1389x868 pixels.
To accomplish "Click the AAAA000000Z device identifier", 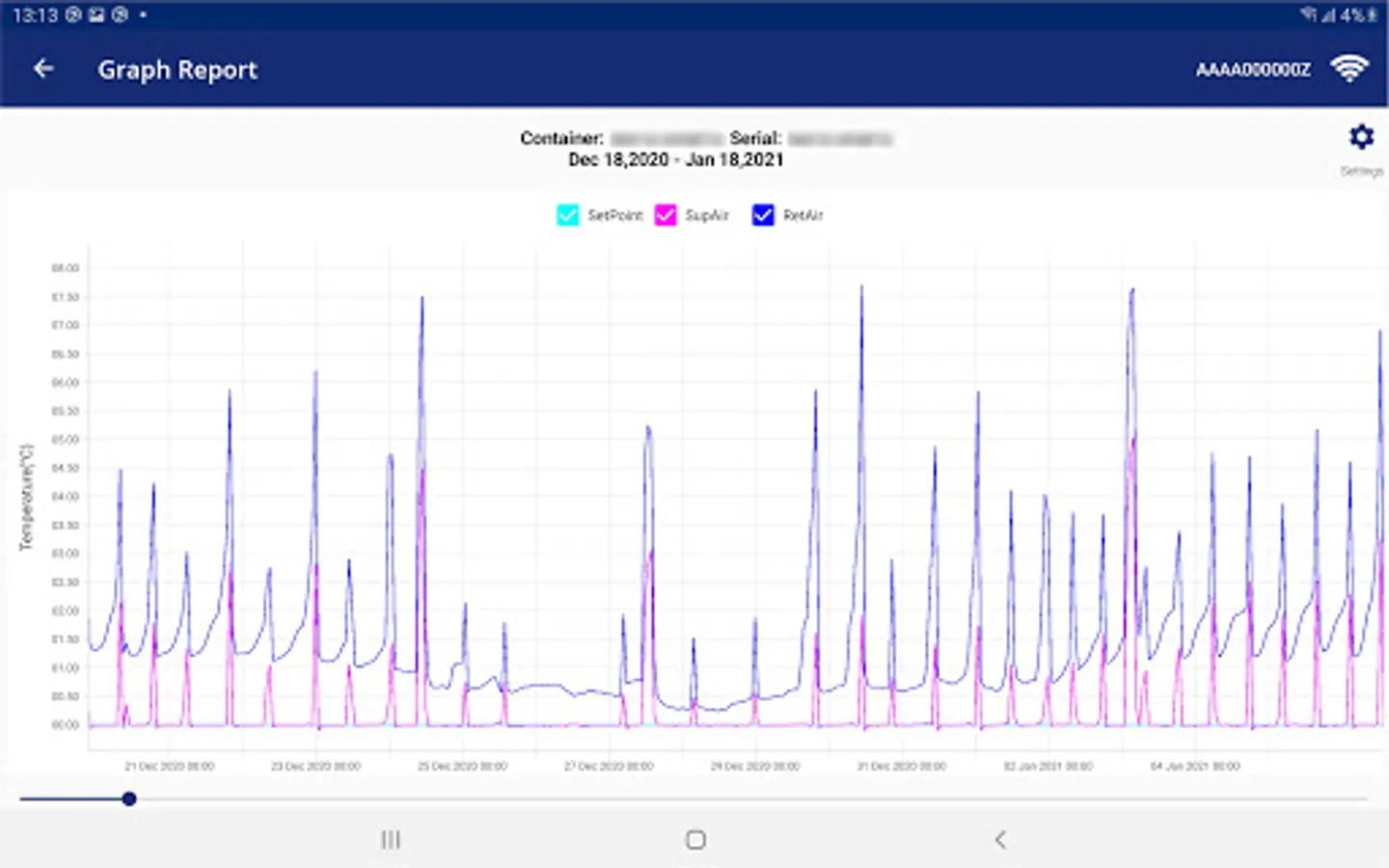I will 1253,69.
